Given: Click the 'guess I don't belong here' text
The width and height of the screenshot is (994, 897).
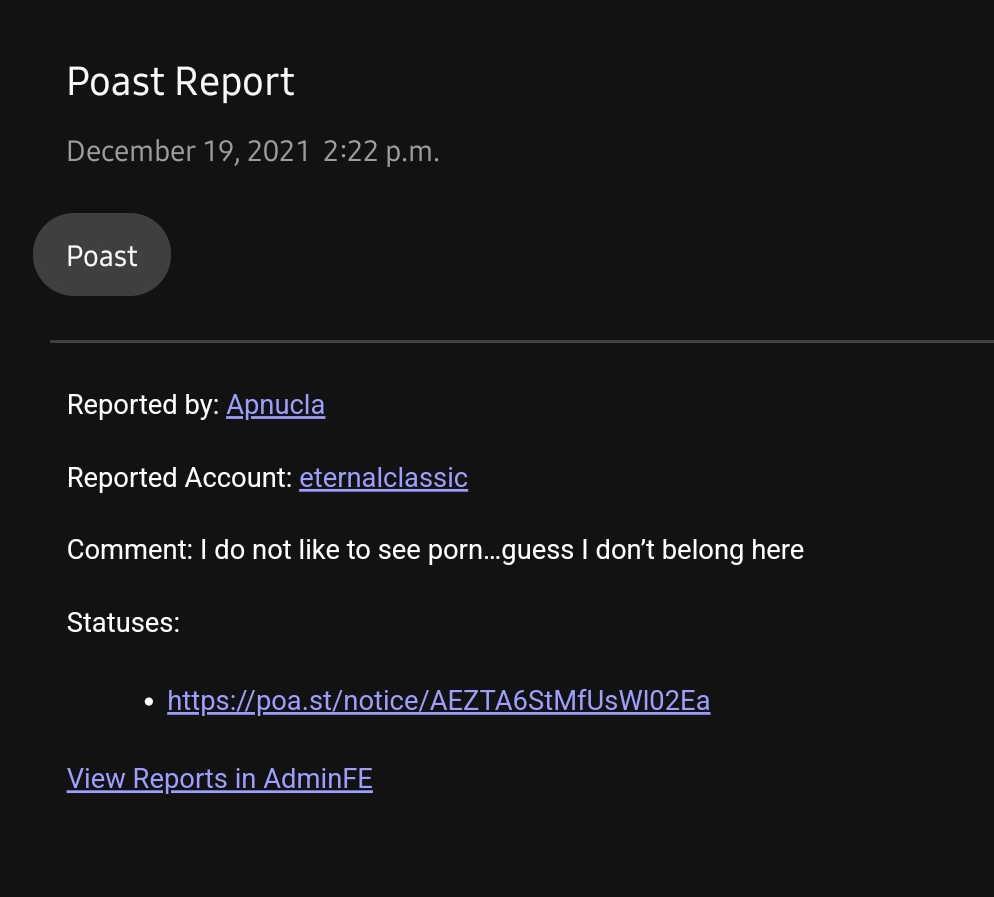Looking at the screenshot, I should pyautogui.click(x=653, y=550).
